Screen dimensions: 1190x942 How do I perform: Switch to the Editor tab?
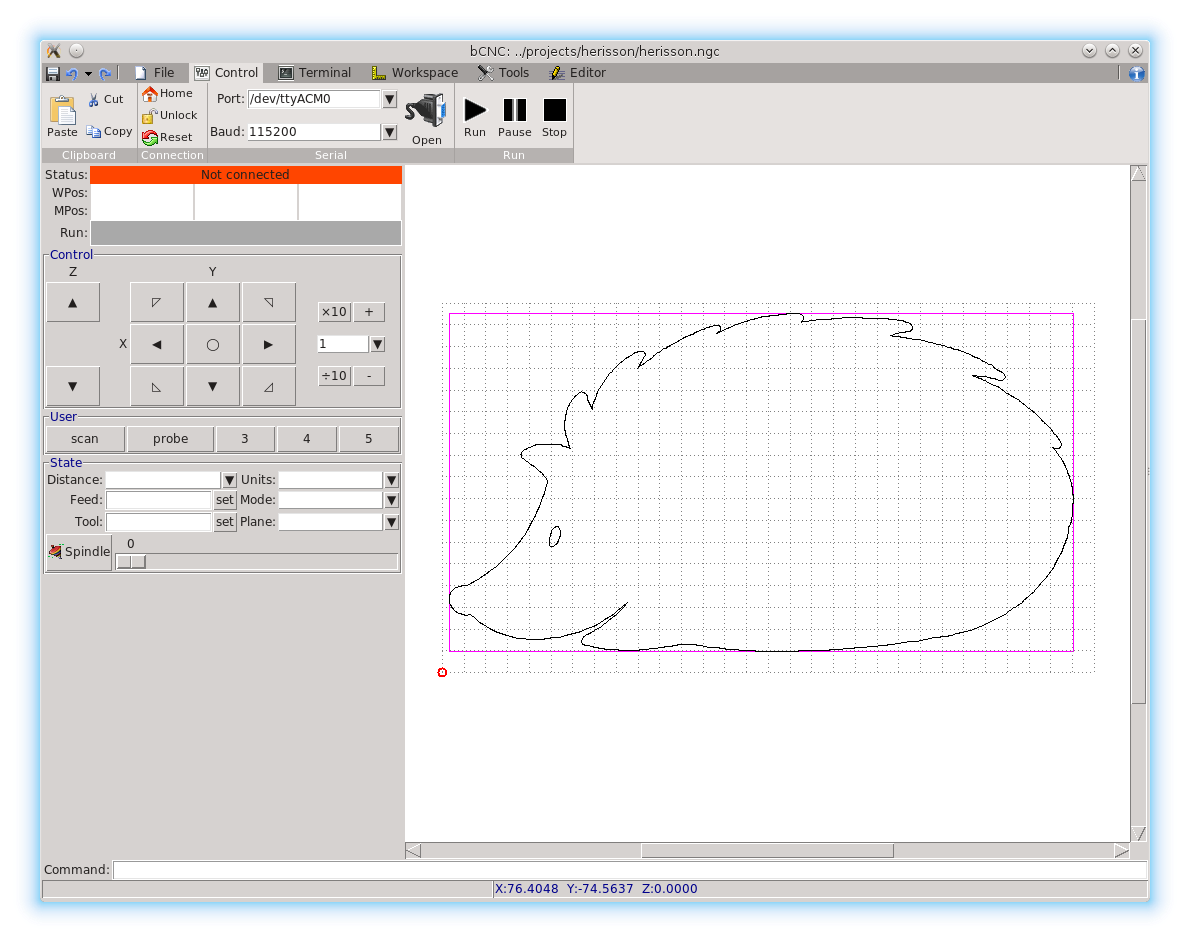[578, 73]
